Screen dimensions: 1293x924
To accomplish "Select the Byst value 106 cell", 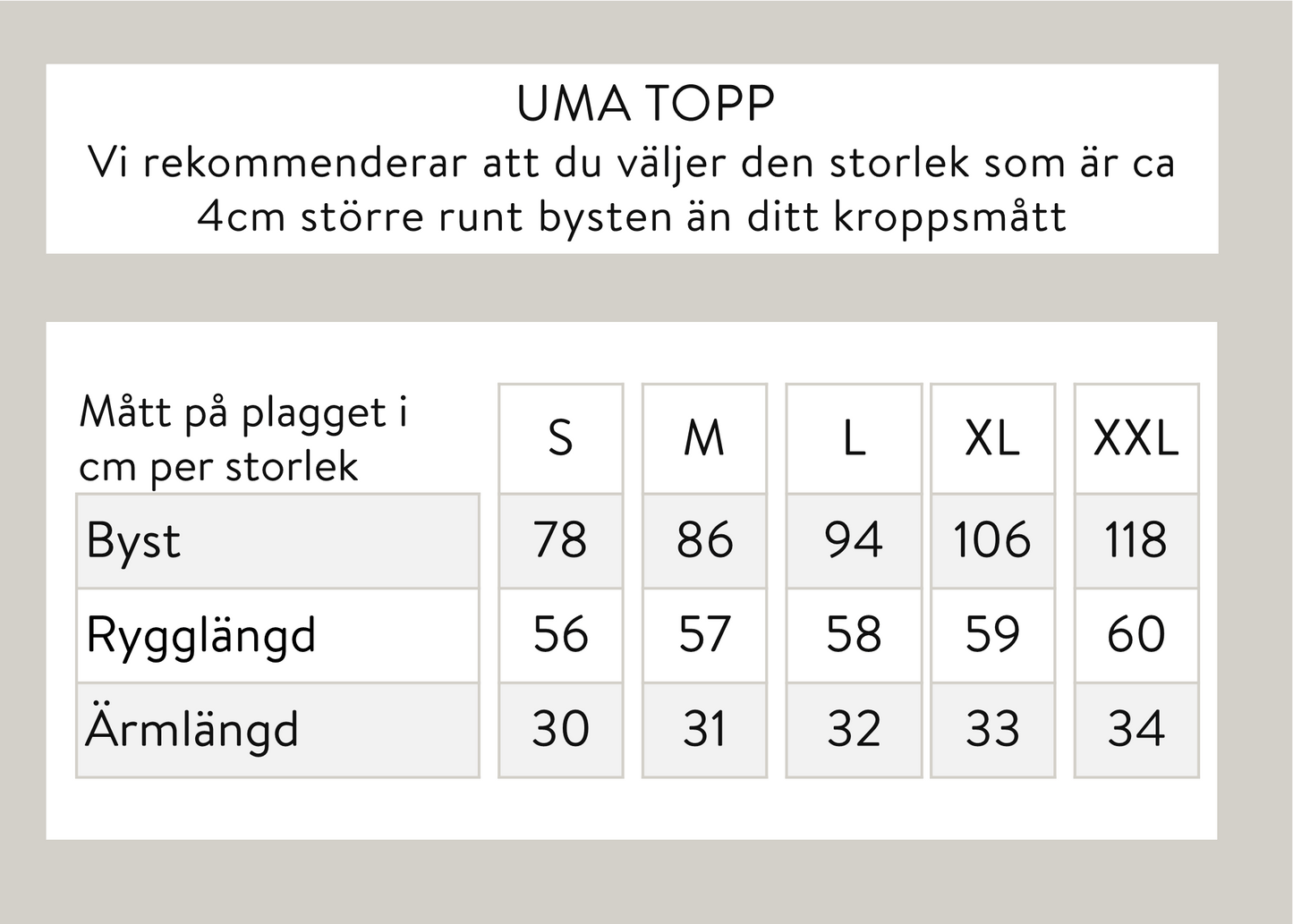I will (992, 540).
